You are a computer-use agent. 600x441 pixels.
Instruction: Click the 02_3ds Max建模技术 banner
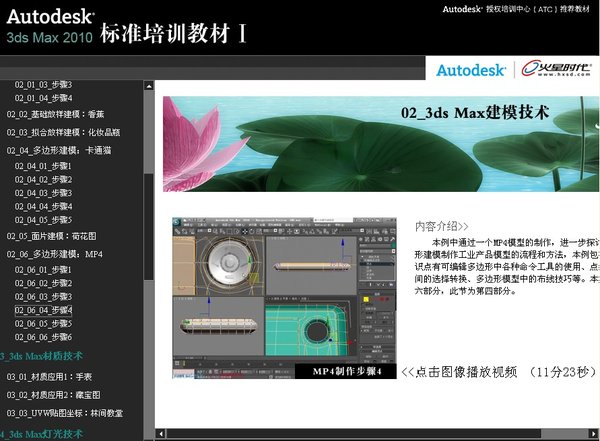click(381, 144)
